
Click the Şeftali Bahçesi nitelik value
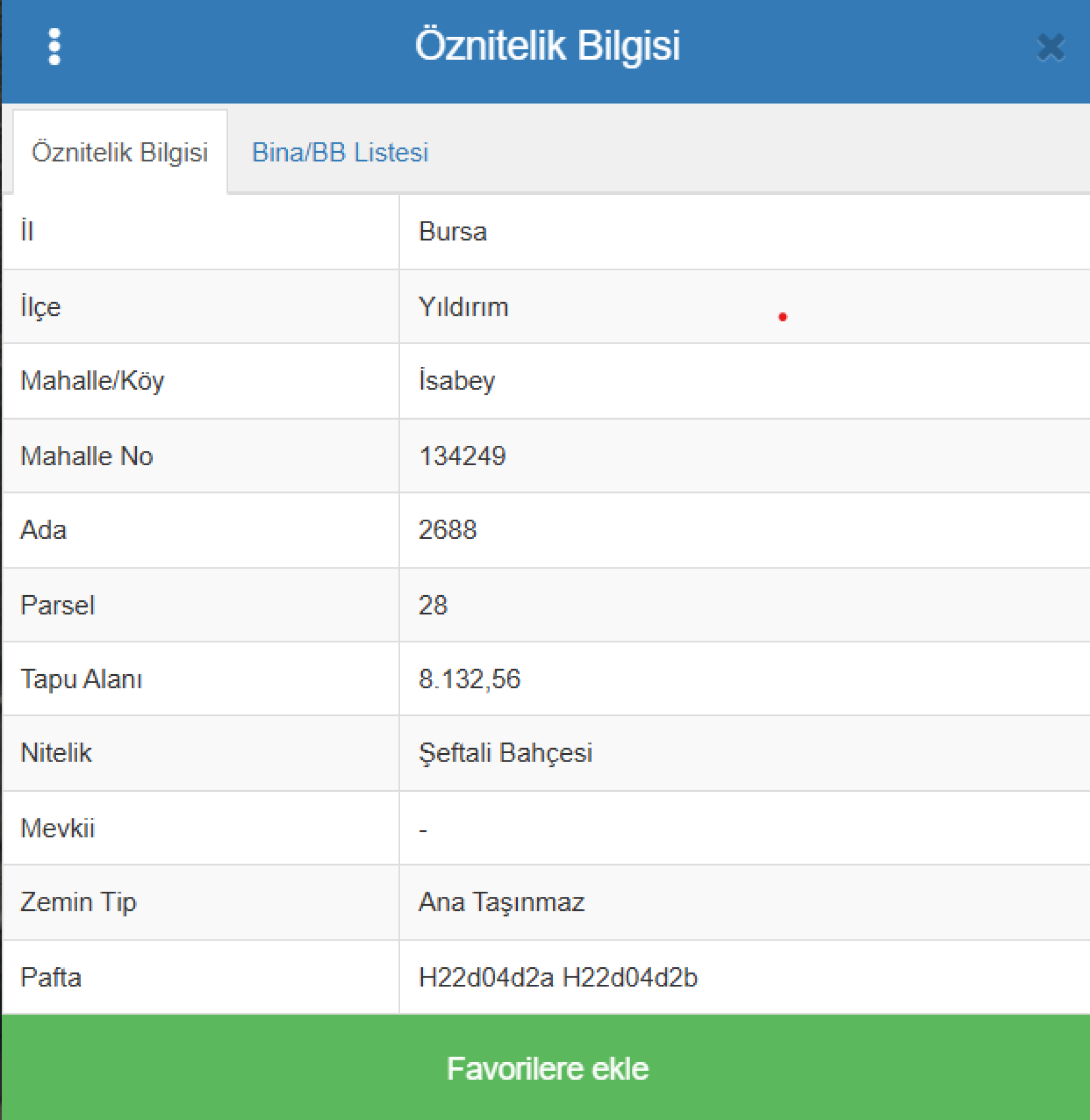[x=505, y=753]
